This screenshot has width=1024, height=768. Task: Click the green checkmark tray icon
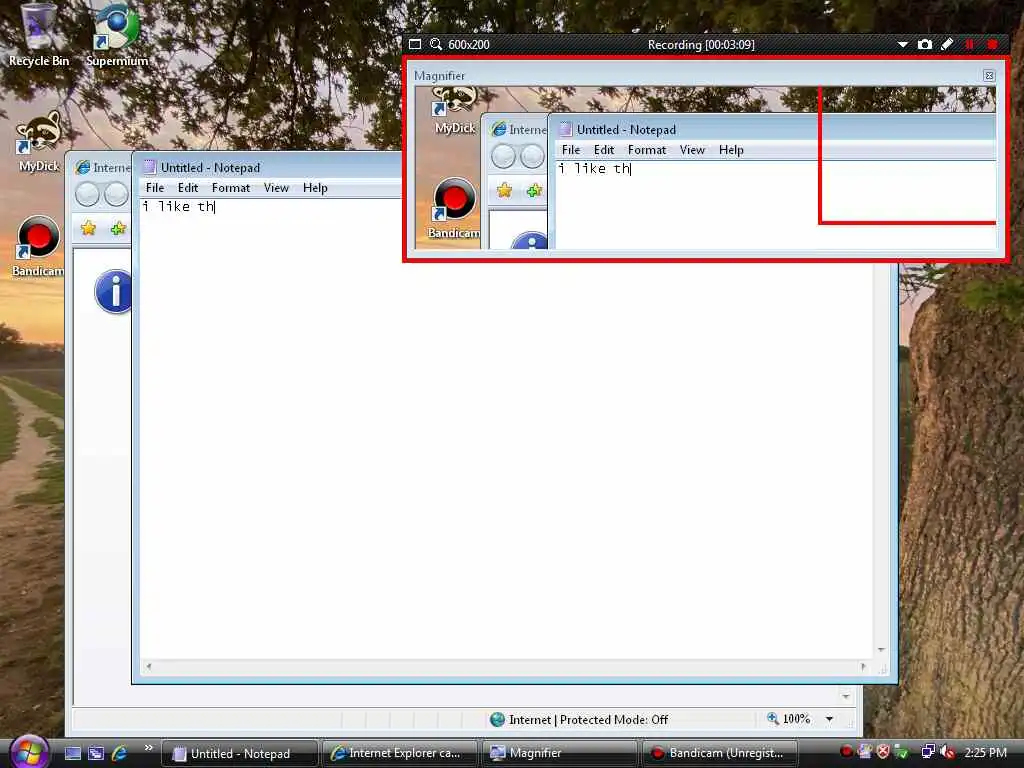tap(902, 752)
